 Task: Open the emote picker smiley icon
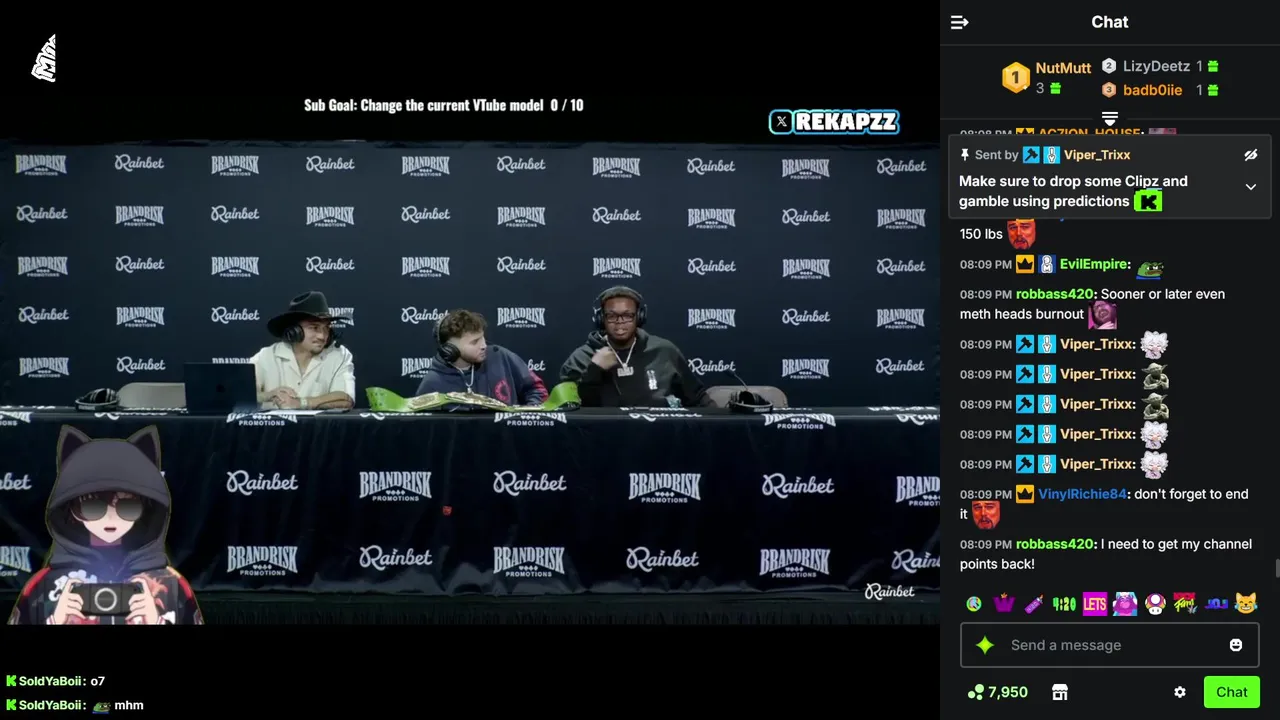click(x=1236, y=645)
